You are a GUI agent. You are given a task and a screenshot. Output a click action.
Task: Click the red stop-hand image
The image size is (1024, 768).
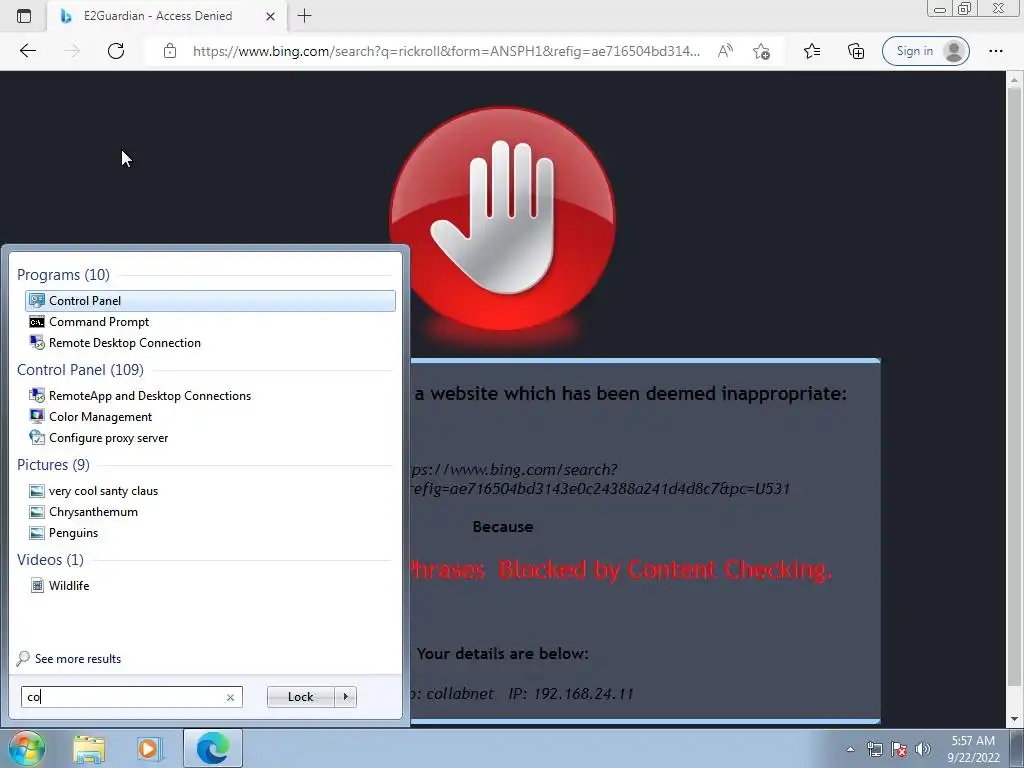point(502,219)
